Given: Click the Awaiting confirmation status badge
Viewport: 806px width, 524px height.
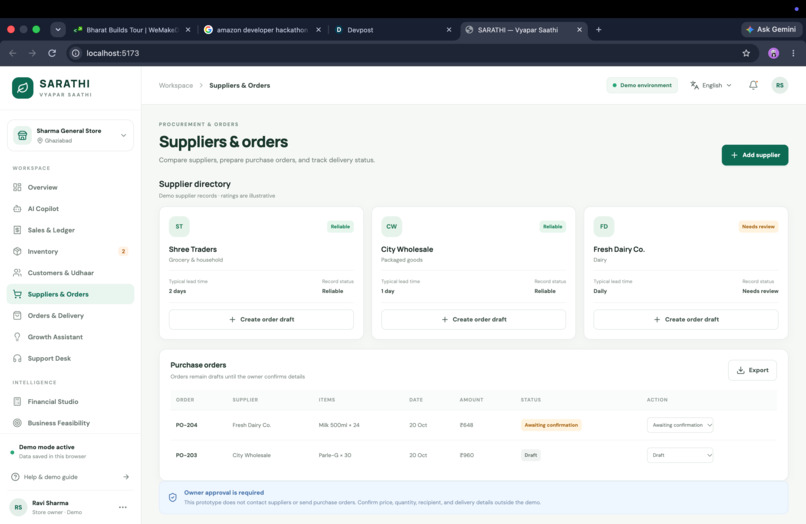Looking at the screenshot, I should [x=551, y=425].
